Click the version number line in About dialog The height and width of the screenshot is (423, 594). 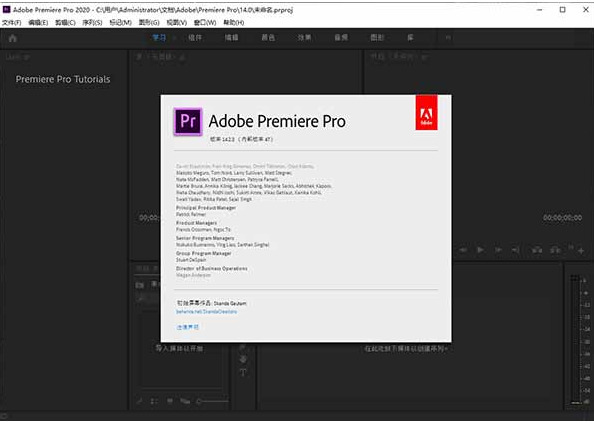pyautogui.click(x=242, y=139)
